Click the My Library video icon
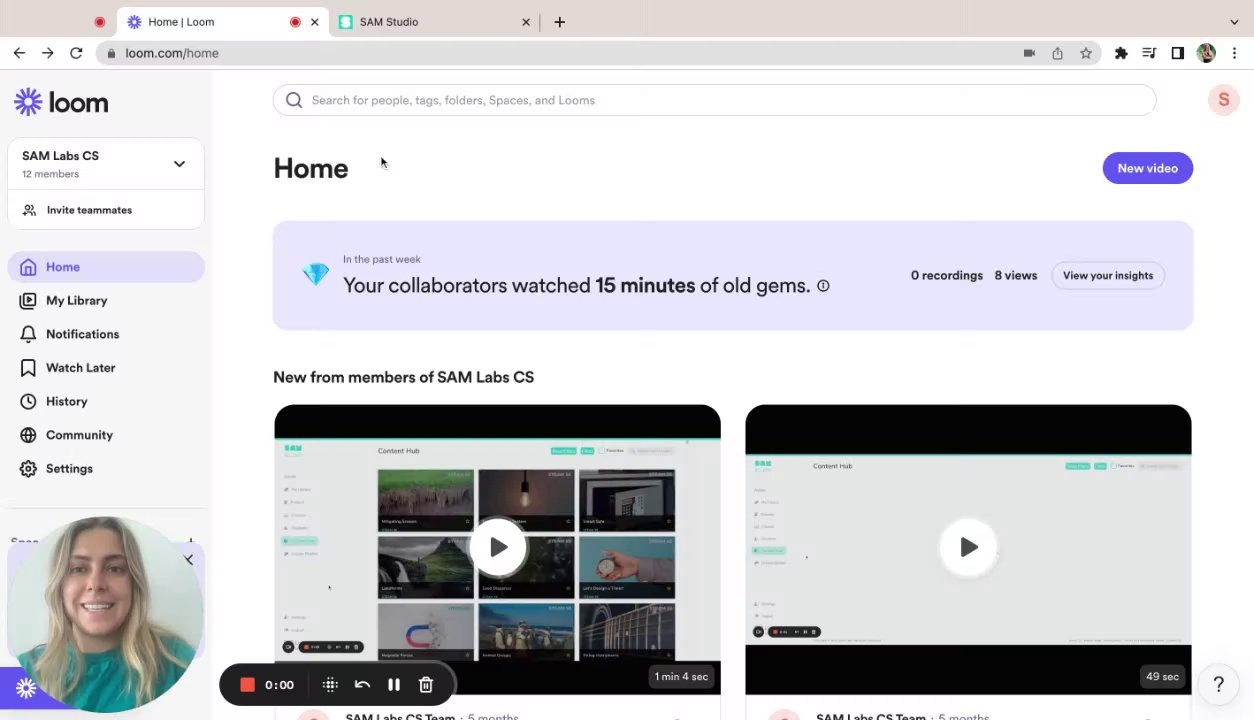The height and width of the screenshot is (720, 1254). [28, 301]
